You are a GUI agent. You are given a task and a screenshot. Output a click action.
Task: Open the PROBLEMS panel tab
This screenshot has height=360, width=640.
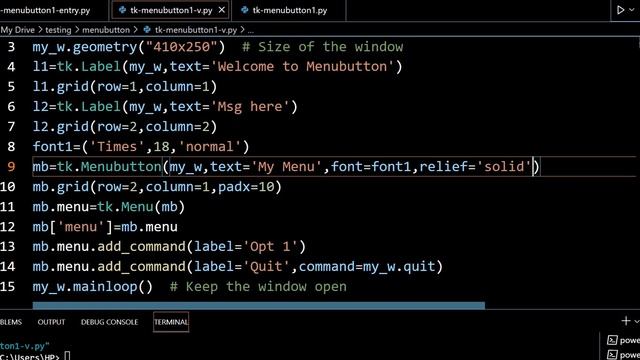[x=11, y=322]
